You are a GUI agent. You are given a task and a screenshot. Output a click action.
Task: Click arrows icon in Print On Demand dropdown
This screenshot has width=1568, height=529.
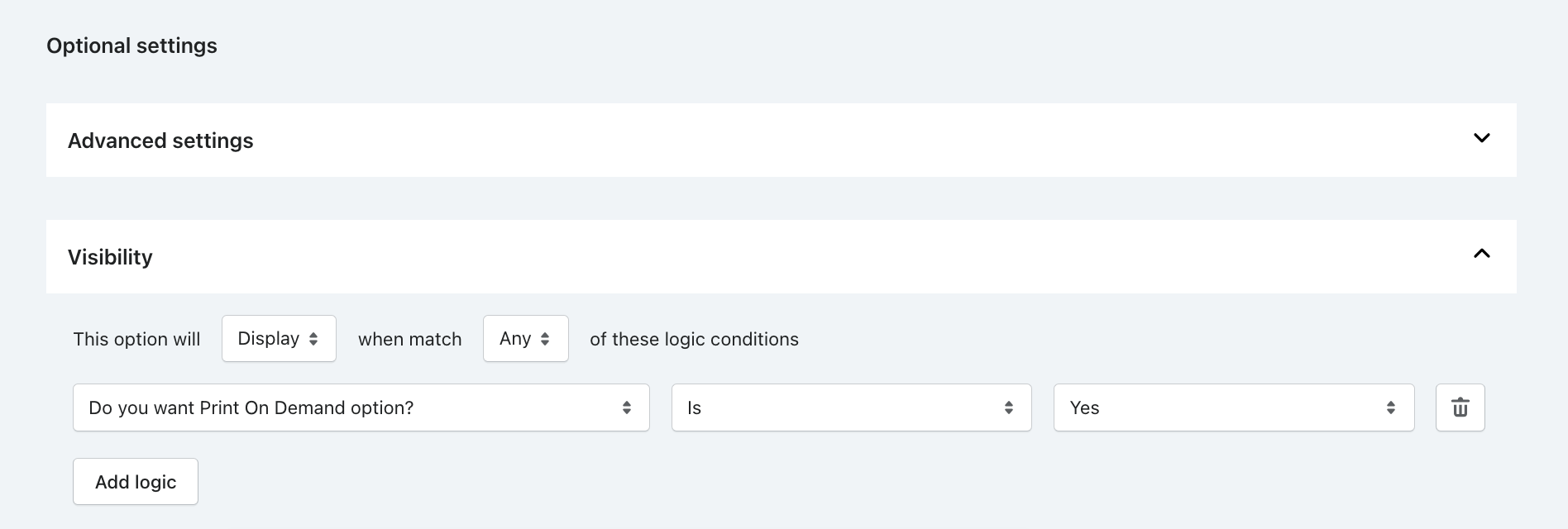[x=627, y=407]
